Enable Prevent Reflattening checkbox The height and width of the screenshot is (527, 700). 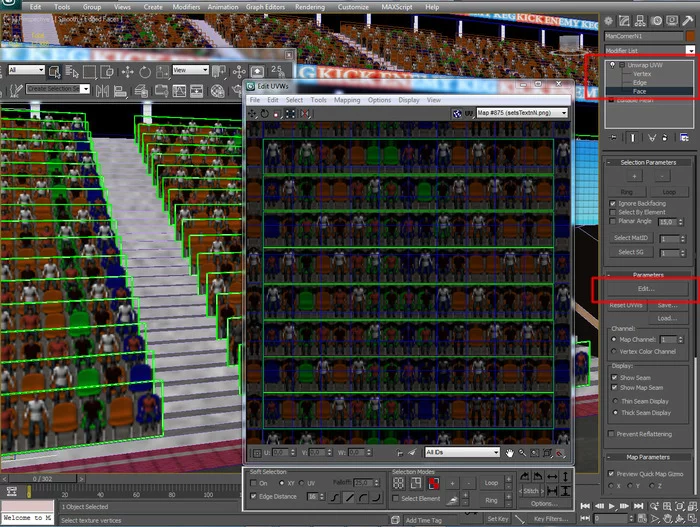pyautogui.click(x=611, y=434)
